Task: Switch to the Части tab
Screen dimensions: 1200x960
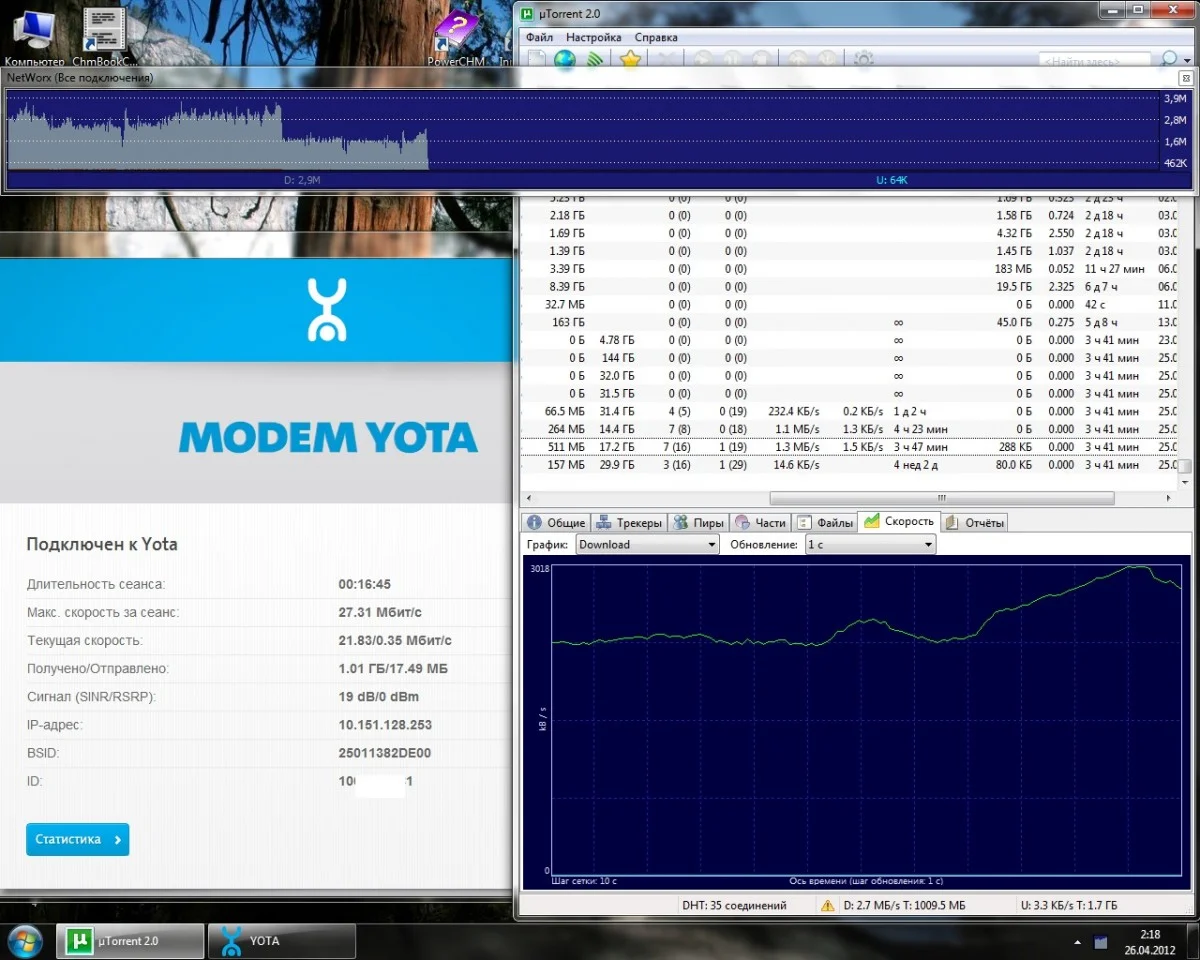Action: pos(761,522)
